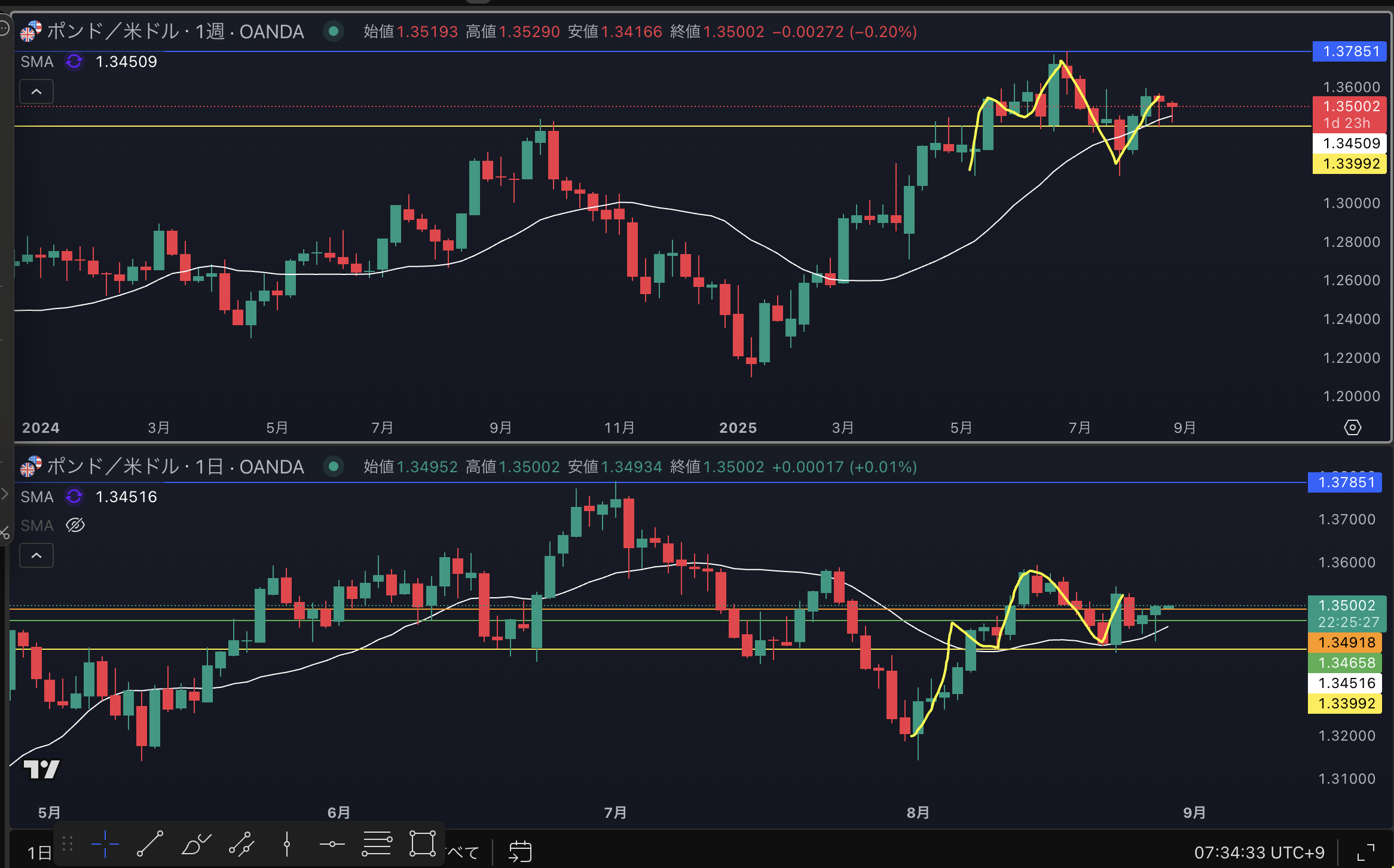
Task: Click the weekly chart GBP/USD flag icon
Action: (30, 31)
